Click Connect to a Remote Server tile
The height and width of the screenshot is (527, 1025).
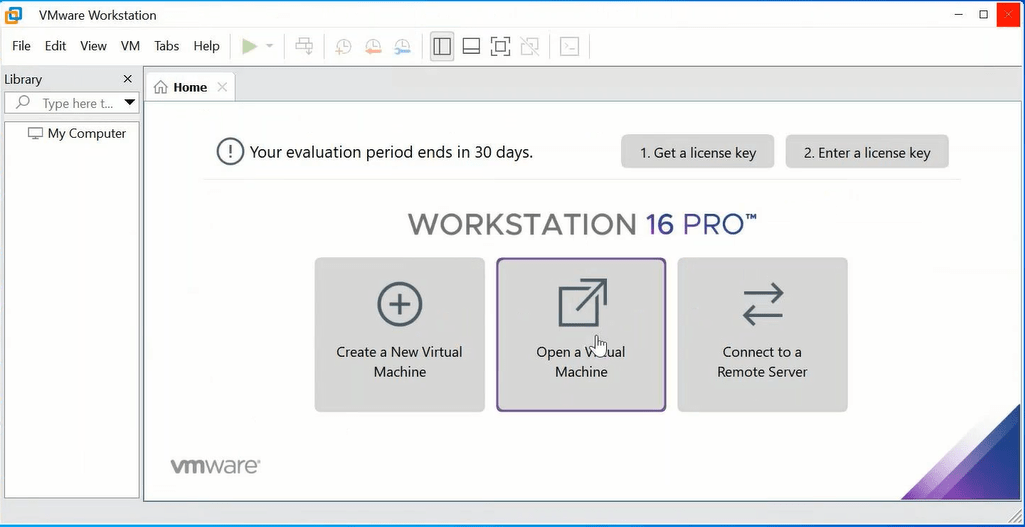click(x=762, y=335)
